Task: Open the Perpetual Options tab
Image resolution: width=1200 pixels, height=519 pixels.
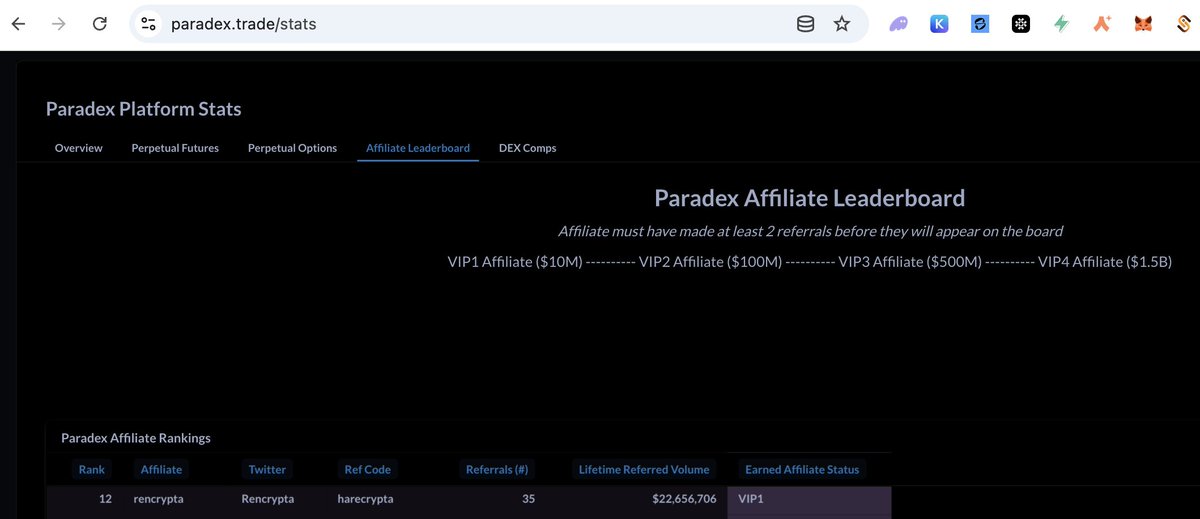Action: click(292, 148)
